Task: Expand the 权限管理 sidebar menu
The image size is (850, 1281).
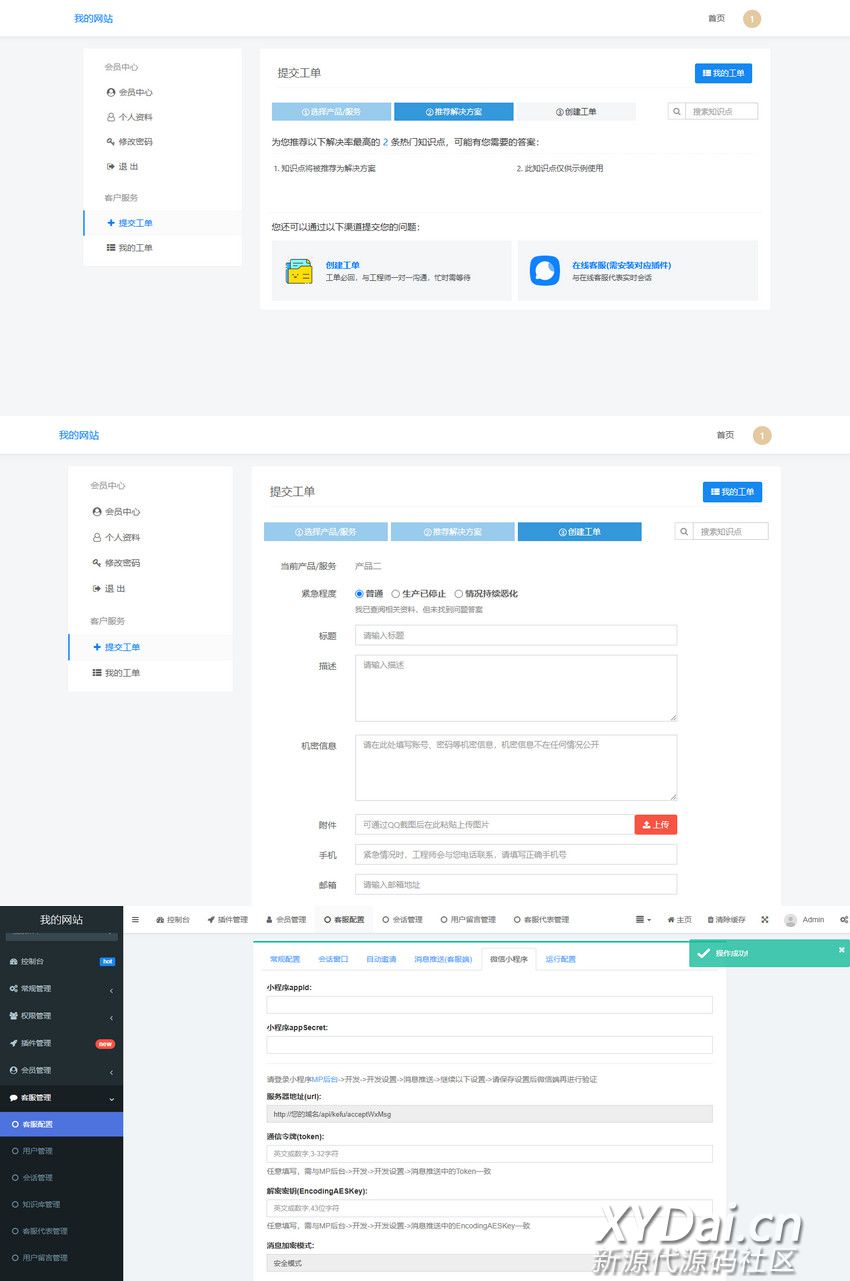Action: [x=60, y=1016]
